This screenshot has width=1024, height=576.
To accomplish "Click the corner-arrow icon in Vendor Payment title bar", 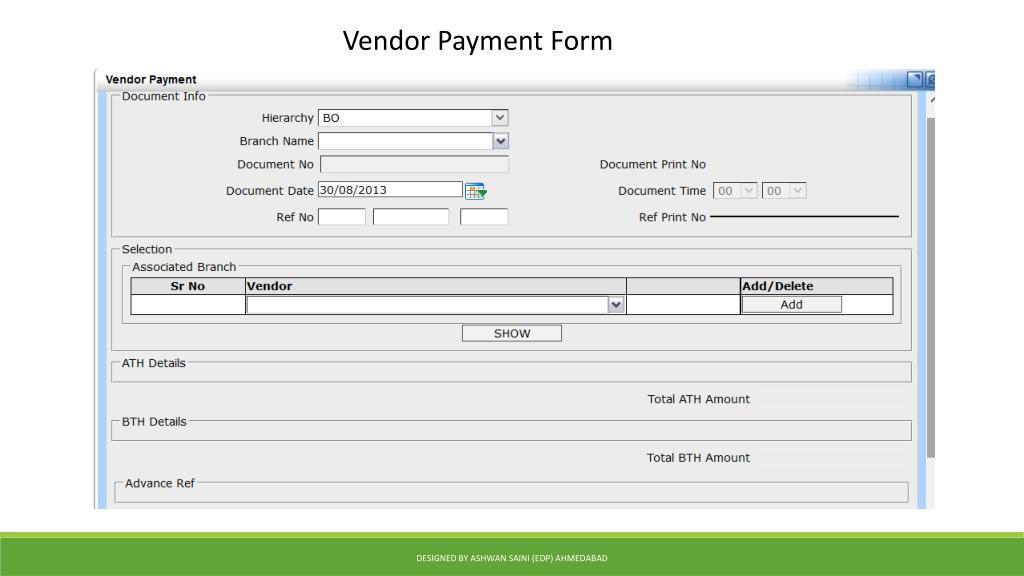I will click(x=915, y=80).
